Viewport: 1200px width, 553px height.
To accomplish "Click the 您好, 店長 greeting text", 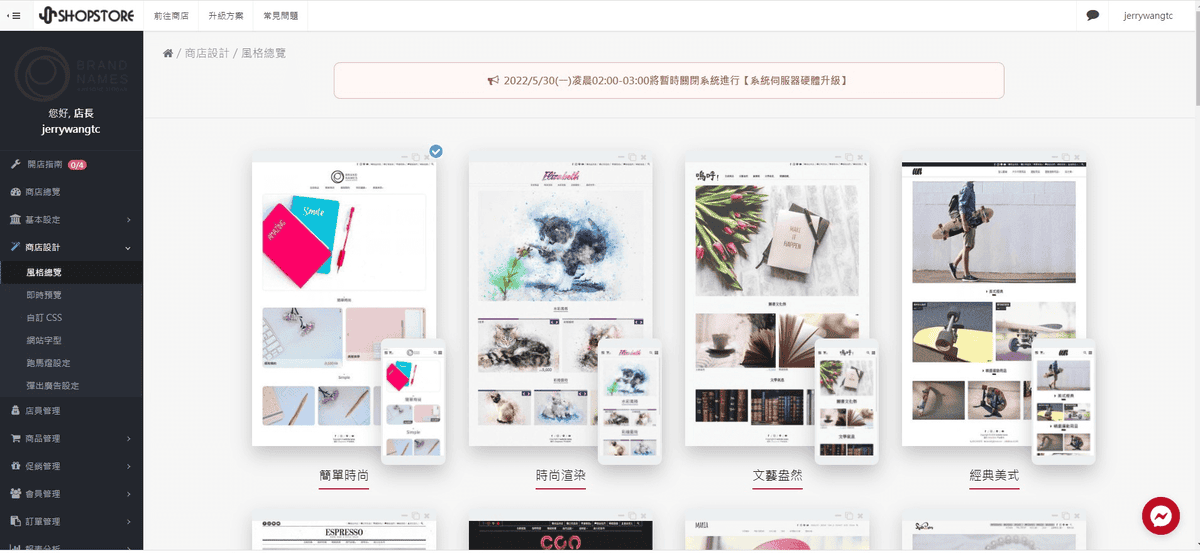I will (71, 113).
